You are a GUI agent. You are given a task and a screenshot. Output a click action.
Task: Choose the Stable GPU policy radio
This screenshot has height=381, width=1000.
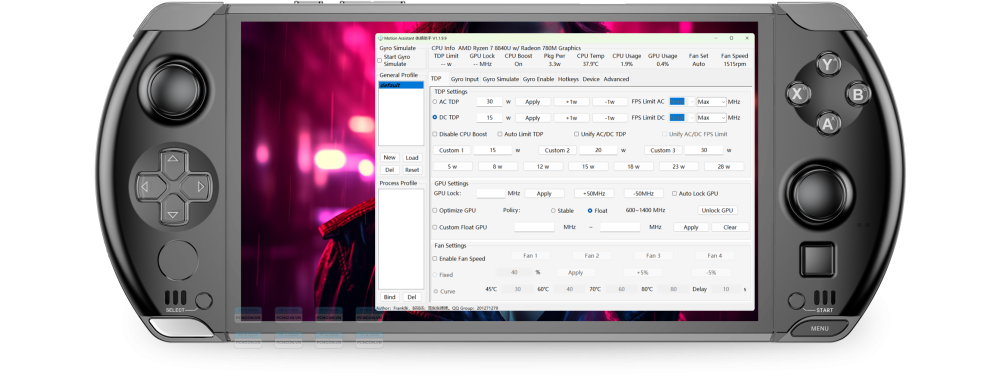click(x=553, y=210)
